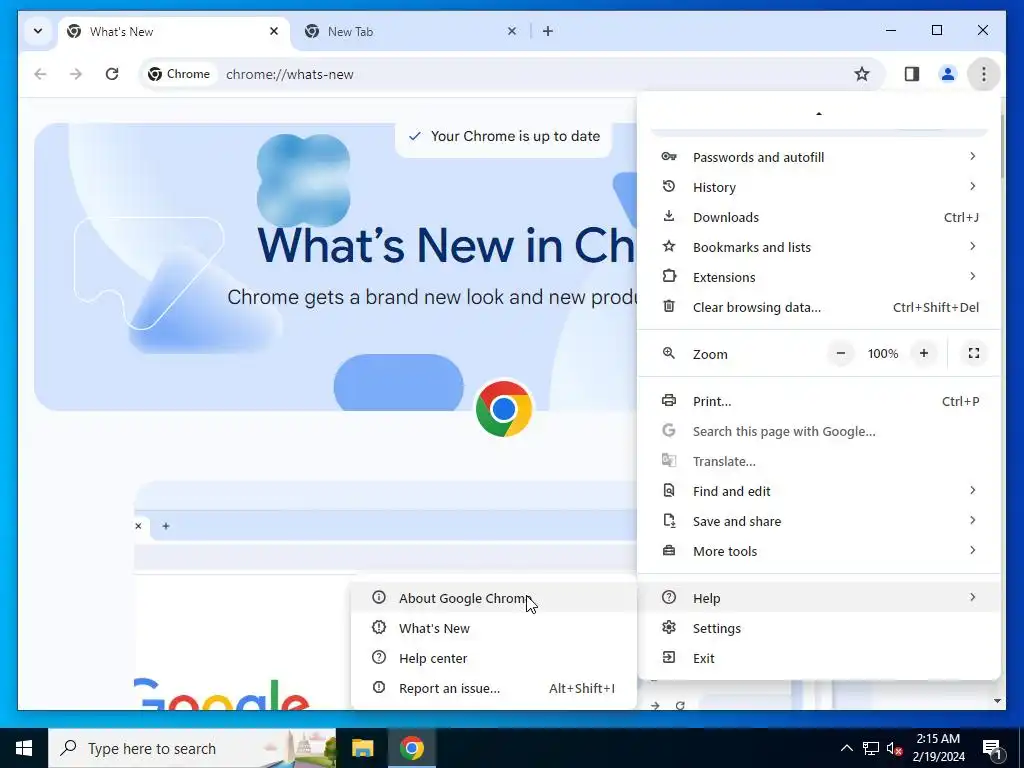Expand the History submenu arrow
Screen dimensions: 1024x768
point(972,186)
